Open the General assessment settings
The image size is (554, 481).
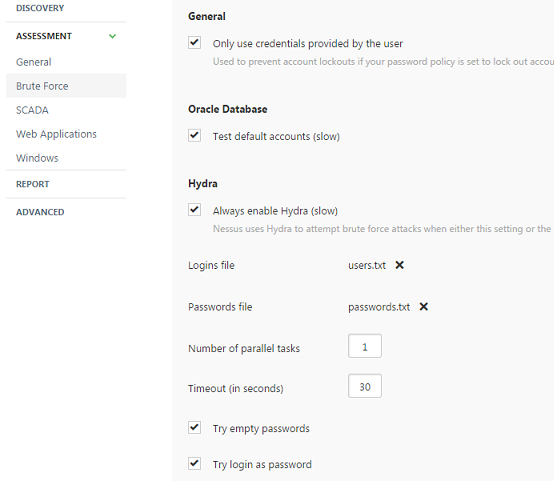click(34, 62)
